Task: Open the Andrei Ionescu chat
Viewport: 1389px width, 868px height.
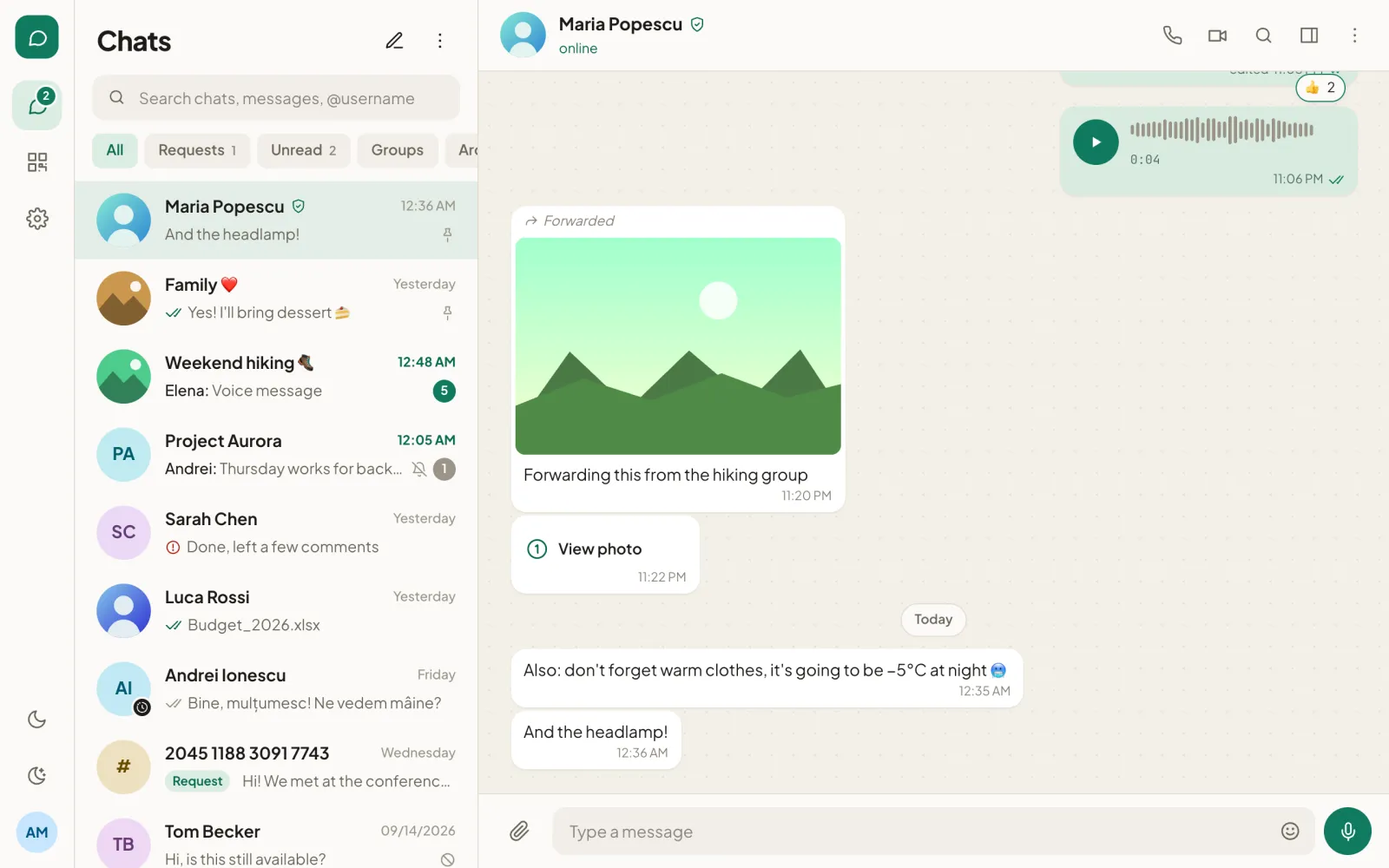Action: [x=276, y=688]
